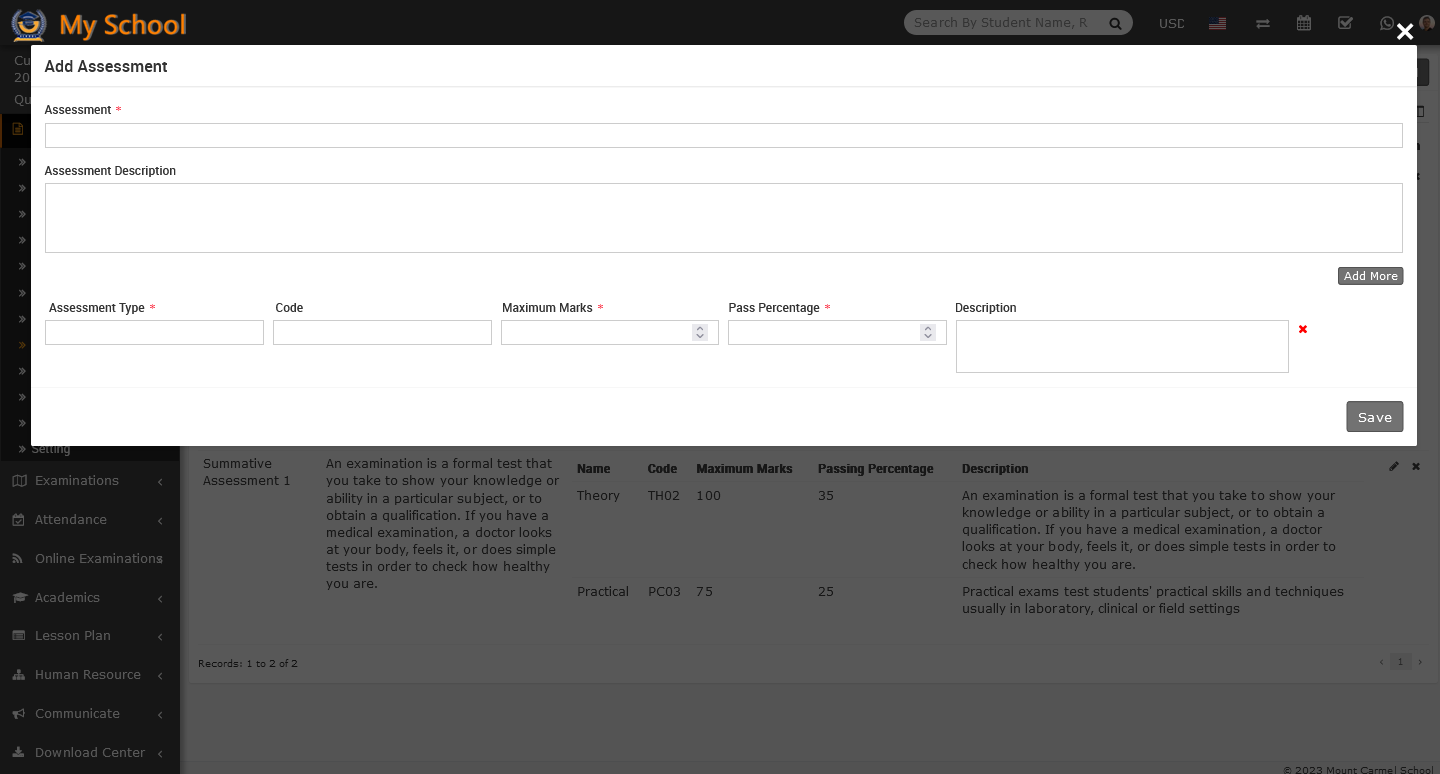Close the Add Assessment dialog
1440x774 pixels.
pyautogui.click(x=1405, y=32)
